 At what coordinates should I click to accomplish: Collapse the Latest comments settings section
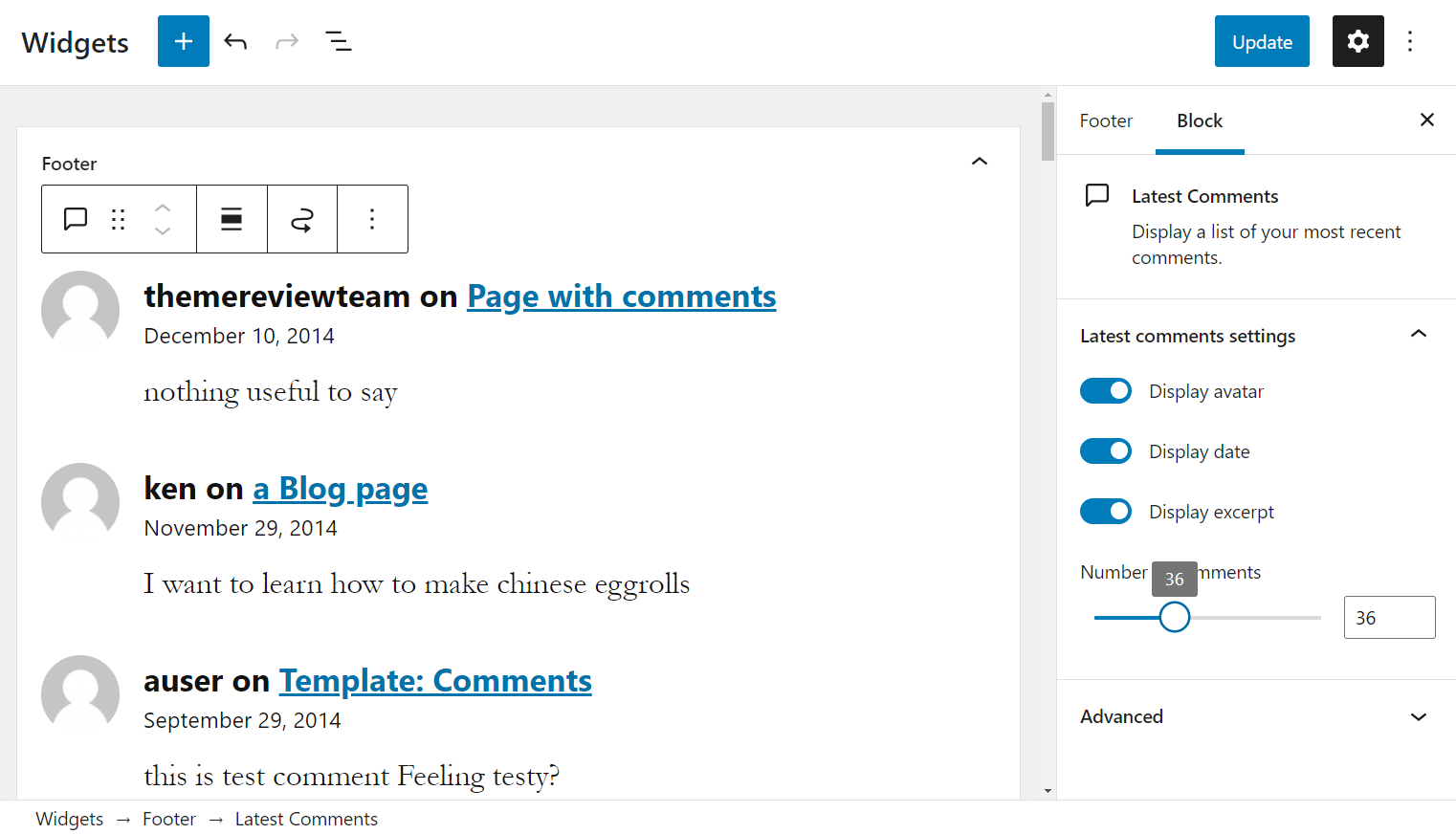pyautogui.click(x=1418, y=334)
